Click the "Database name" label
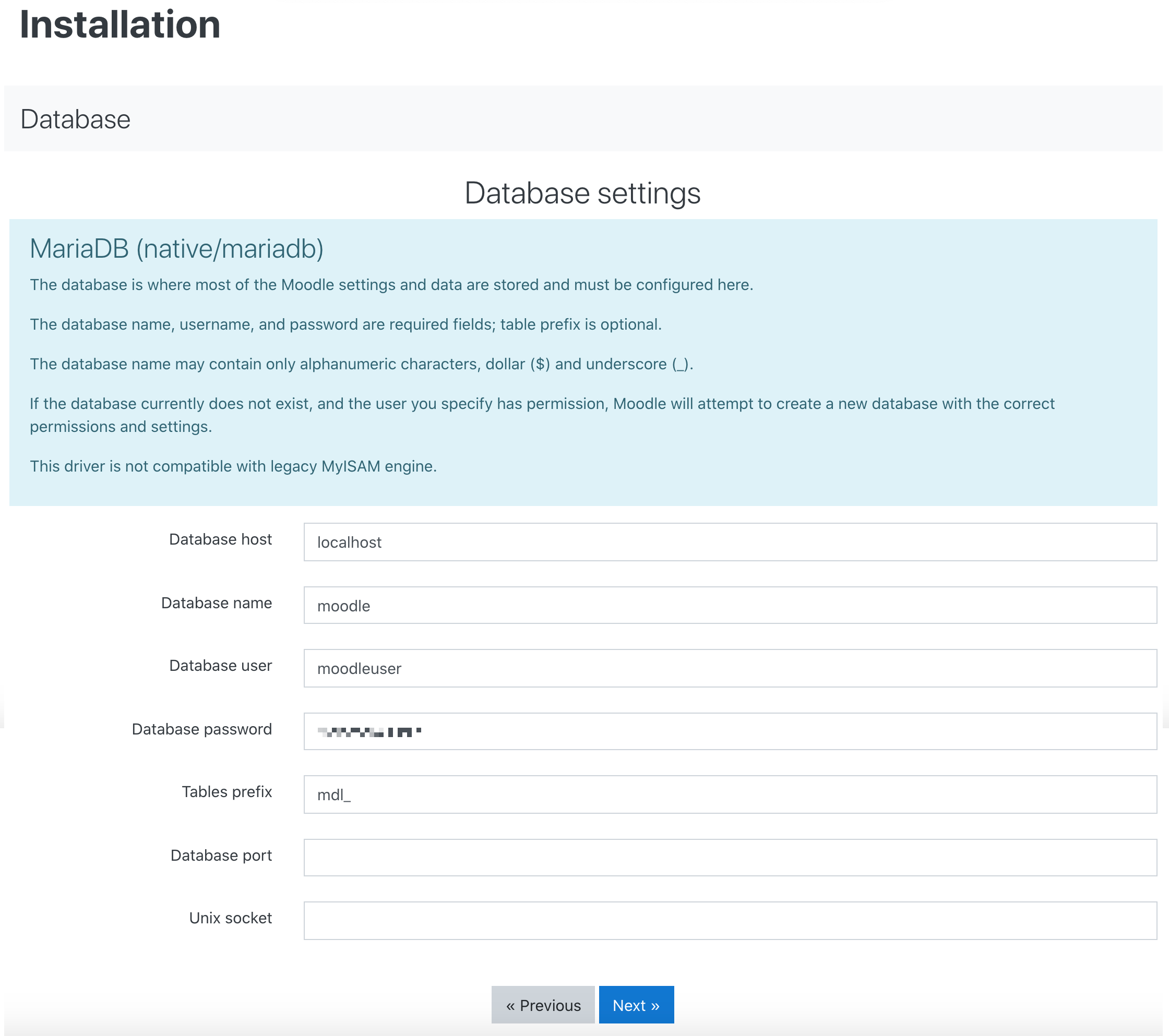 [x=216, y=603]
